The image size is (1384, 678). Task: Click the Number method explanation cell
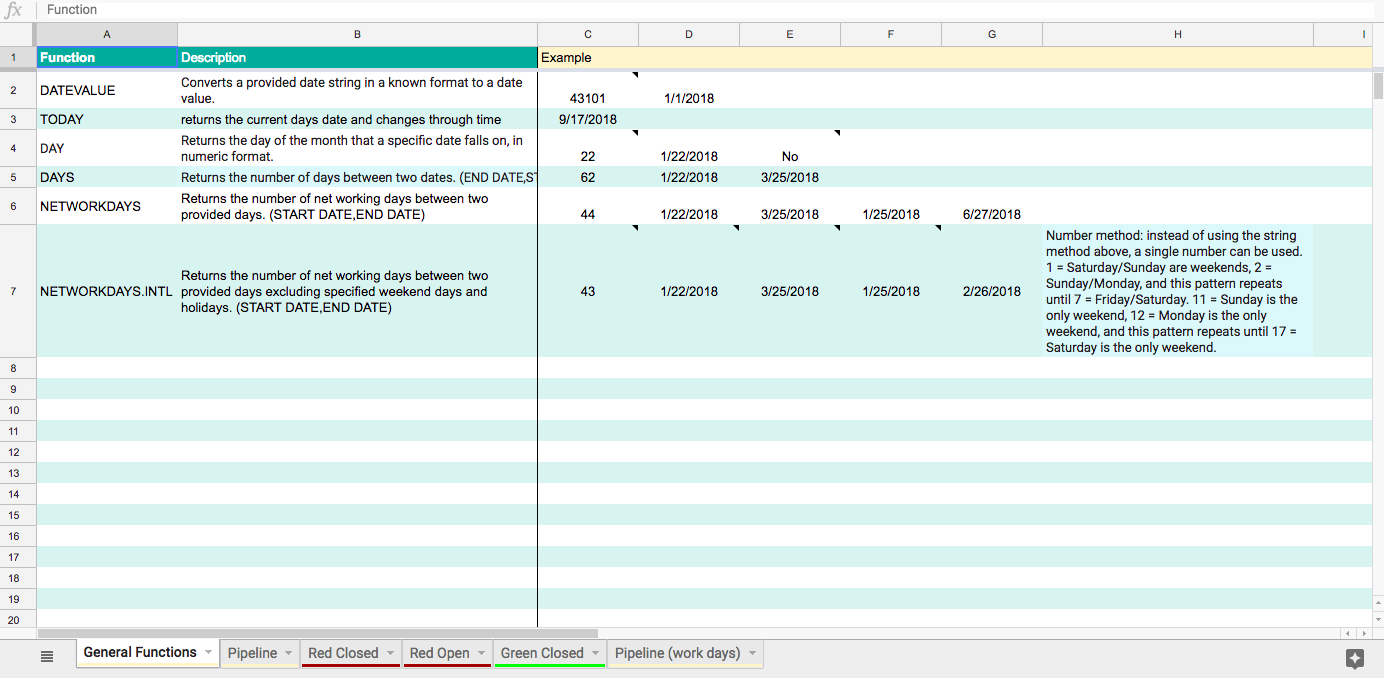pos(1178,291)
